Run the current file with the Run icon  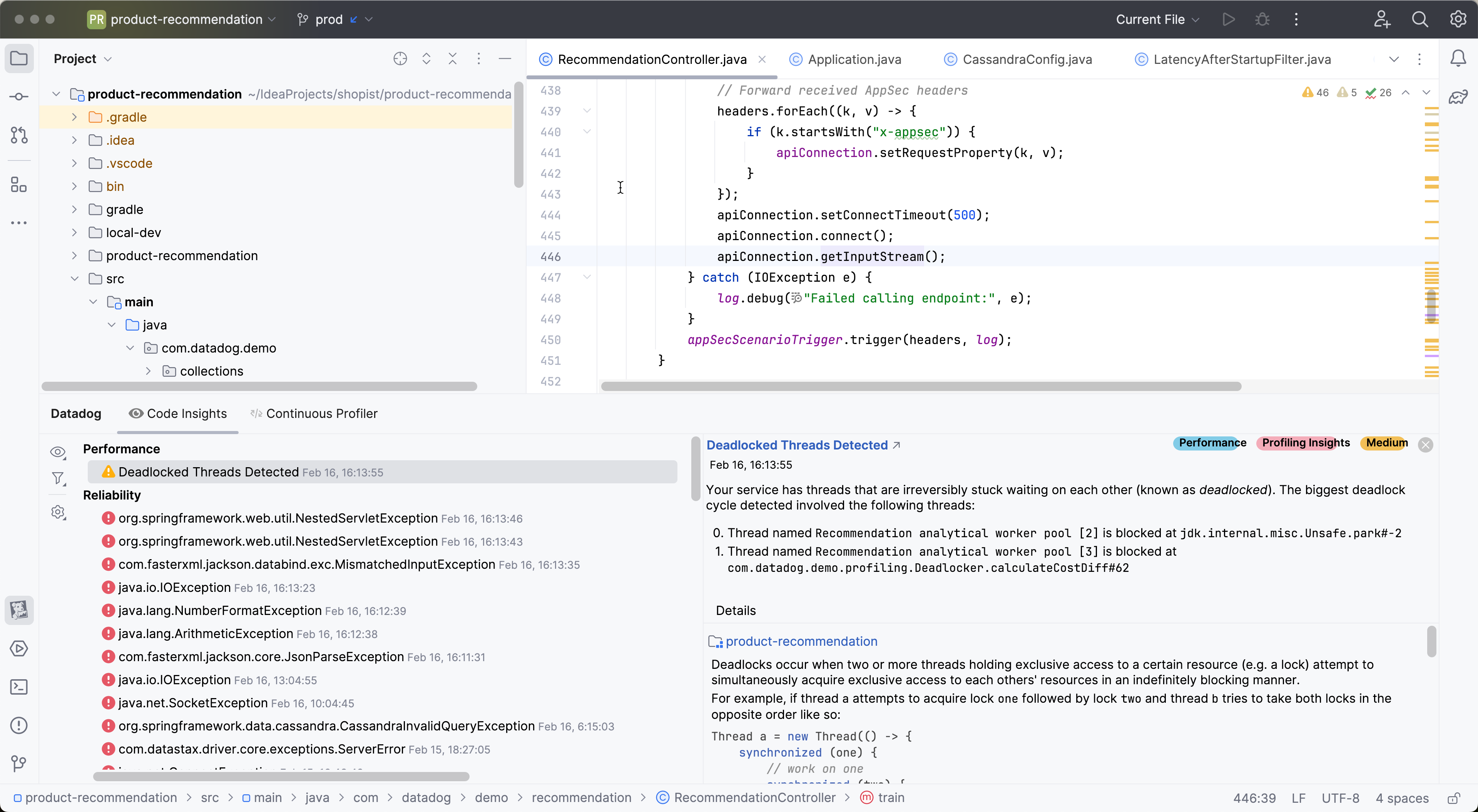(1229, 19)
